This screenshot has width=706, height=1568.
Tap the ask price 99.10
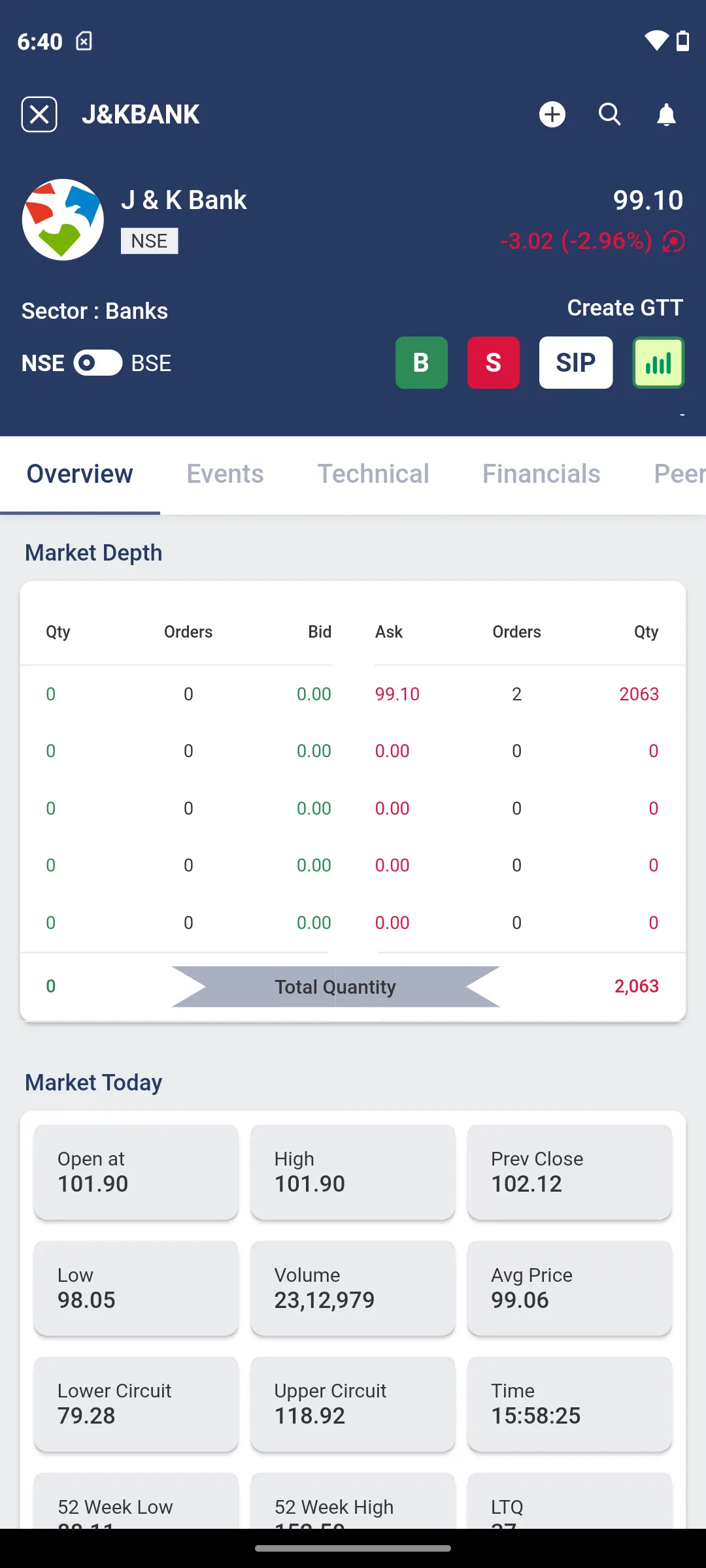(397, 694)
